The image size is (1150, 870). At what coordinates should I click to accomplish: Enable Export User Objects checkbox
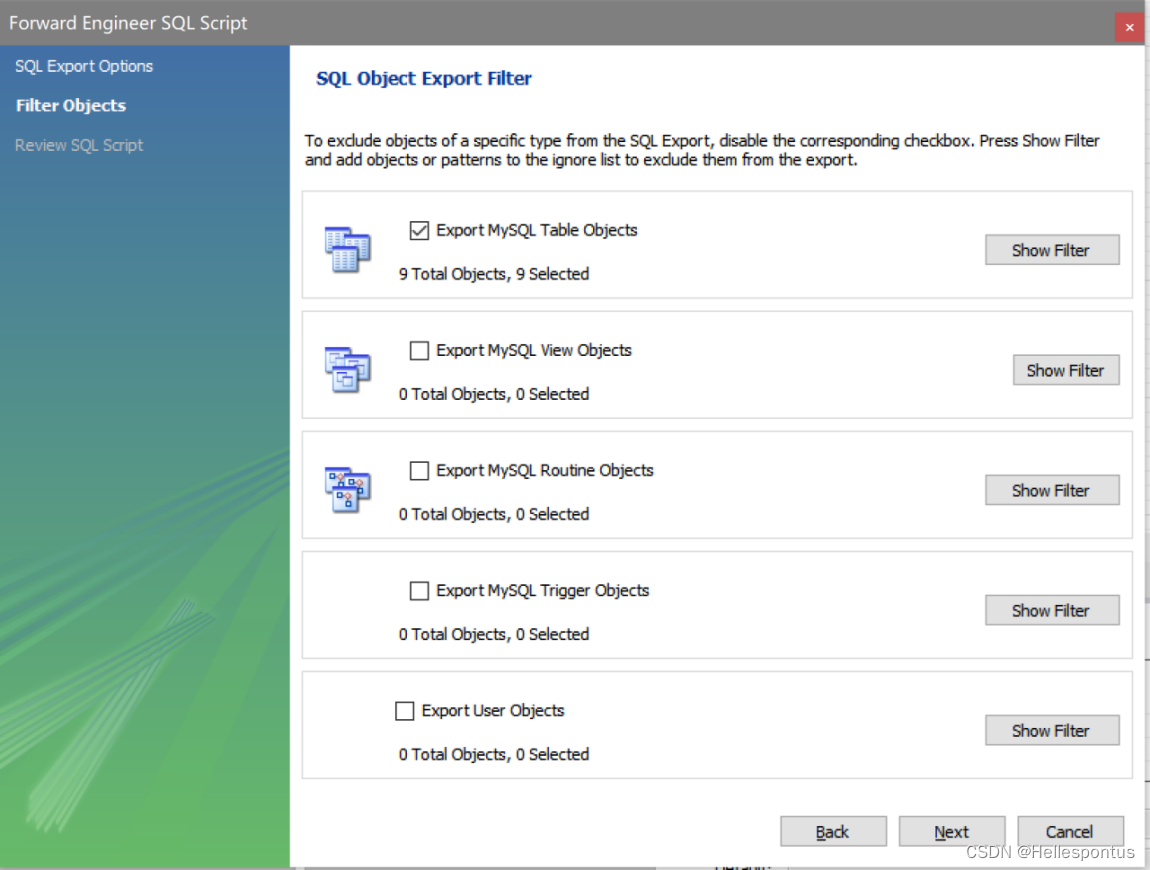pyautogui.click(x=404, y=711)
